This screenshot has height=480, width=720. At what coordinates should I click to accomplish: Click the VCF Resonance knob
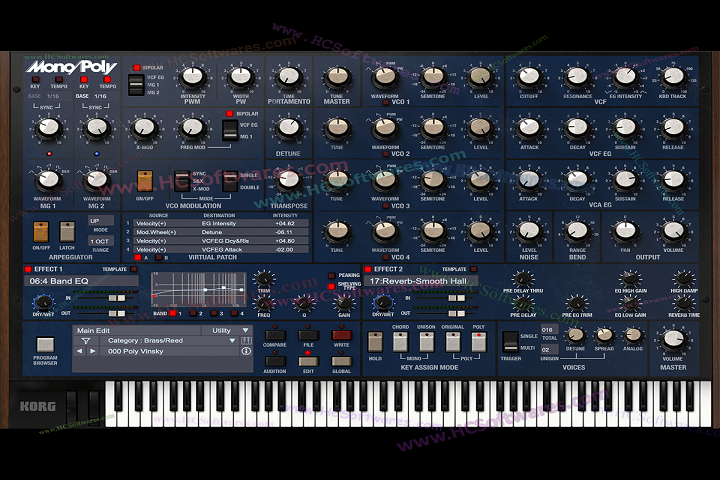577,78
